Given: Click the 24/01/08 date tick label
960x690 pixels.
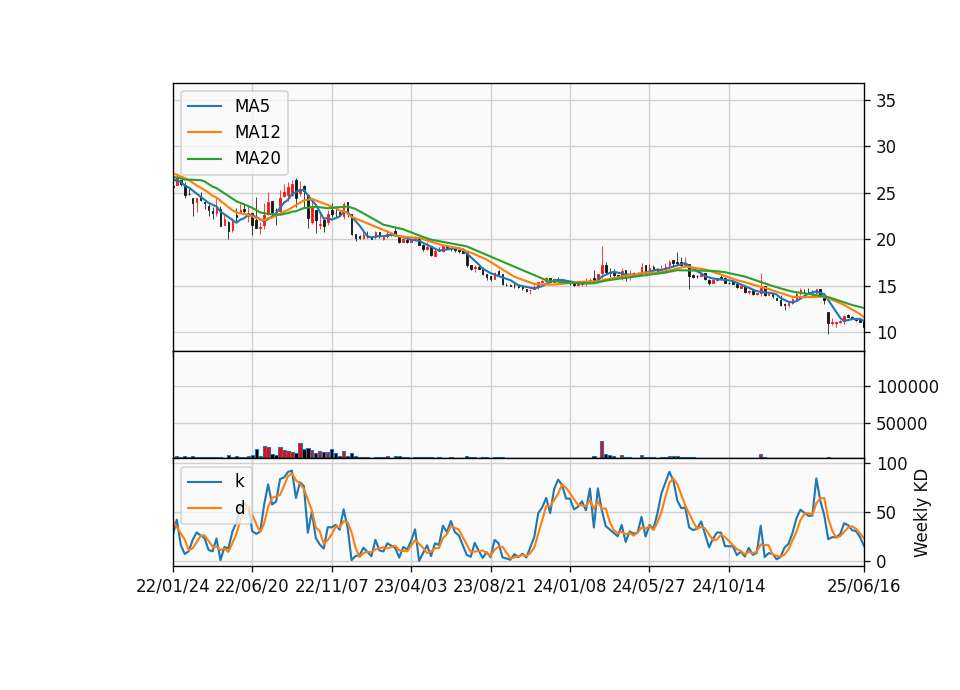Looking at the screenshot, I should point(570,586).
